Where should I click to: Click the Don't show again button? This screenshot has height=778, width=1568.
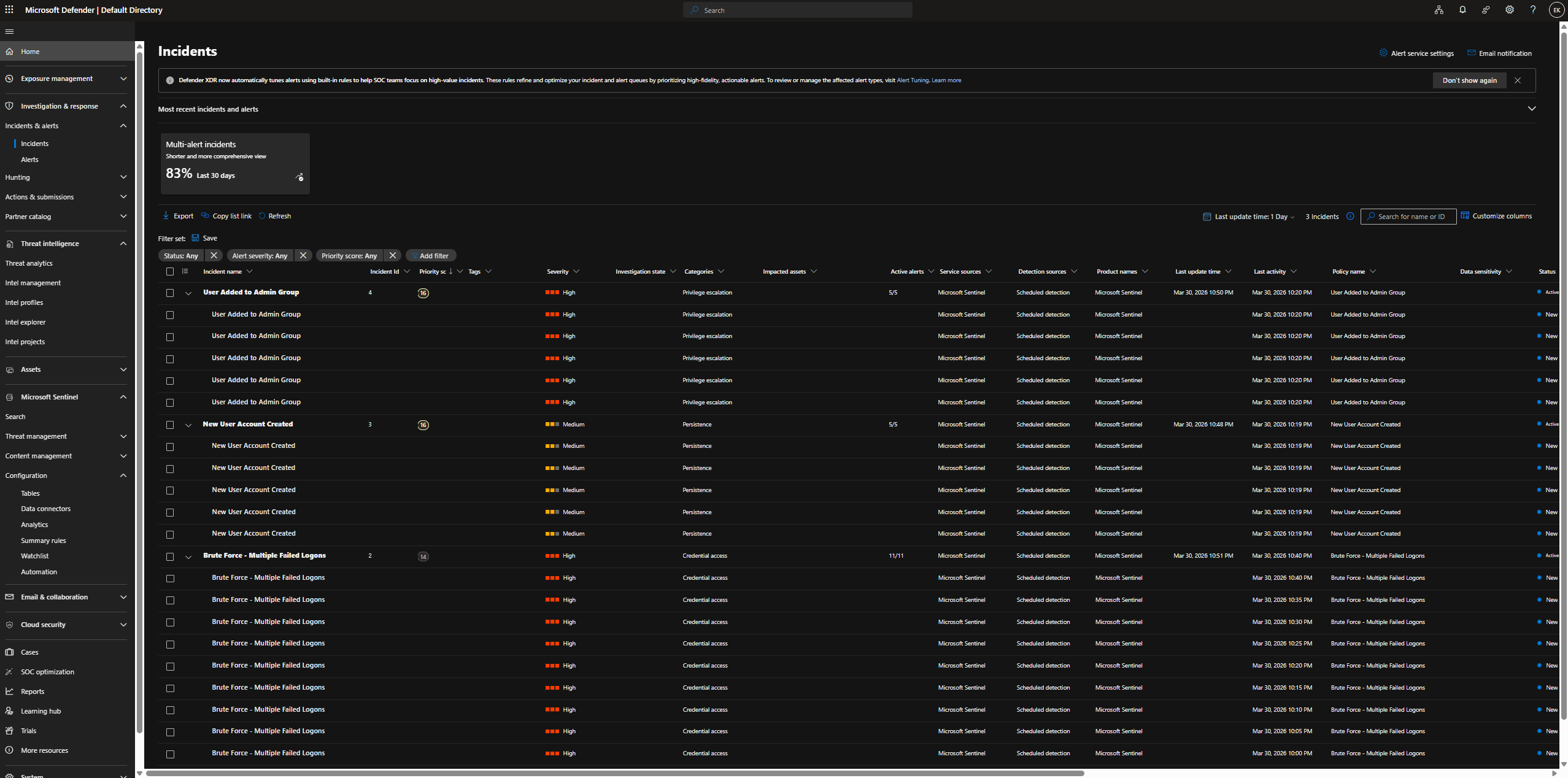tap(1469, 80)
